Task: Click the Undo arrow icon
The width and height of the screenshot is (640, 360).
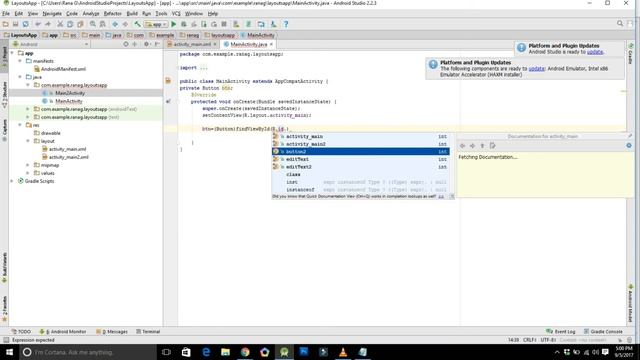Action: pyautogui.click(x=38, y=24)
